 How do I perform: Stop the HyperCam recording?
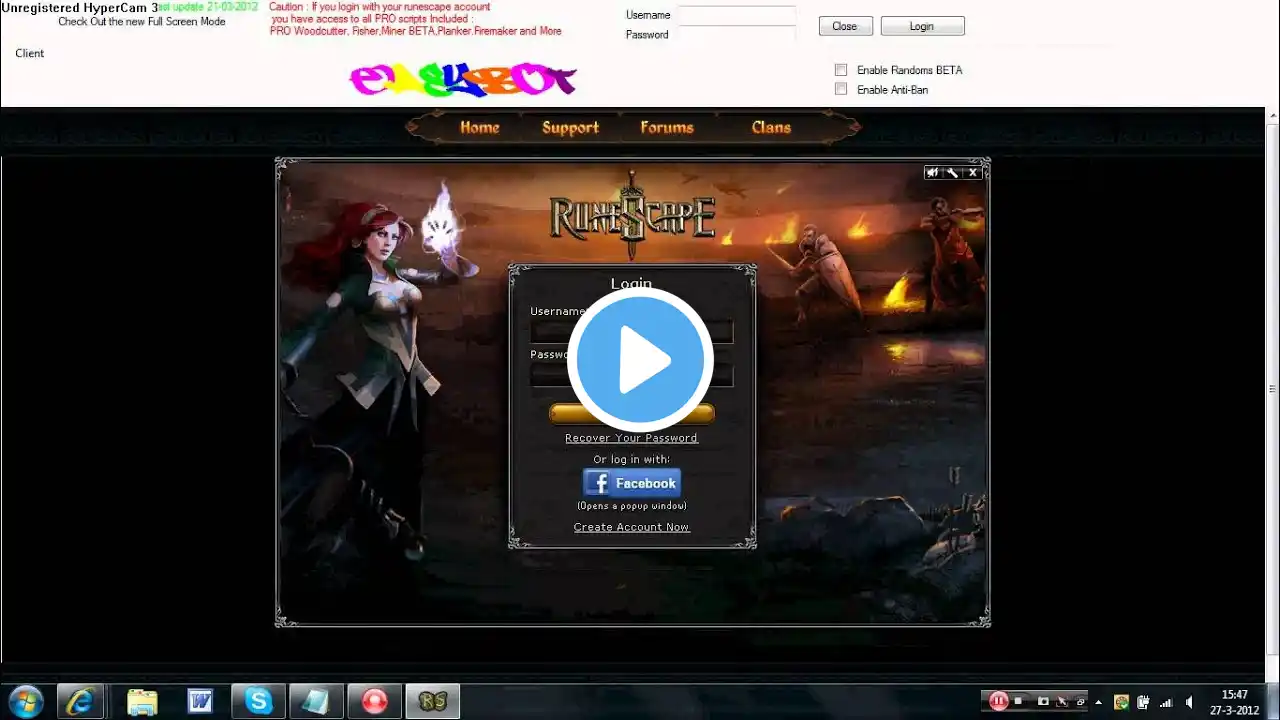1018,701
